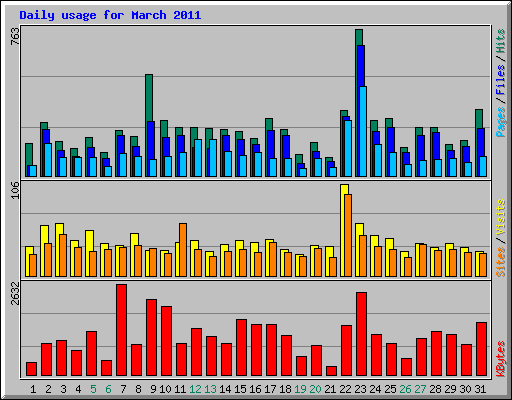
Task: Click day label 23 on x-axis
Action: click(x=360, y=389)
